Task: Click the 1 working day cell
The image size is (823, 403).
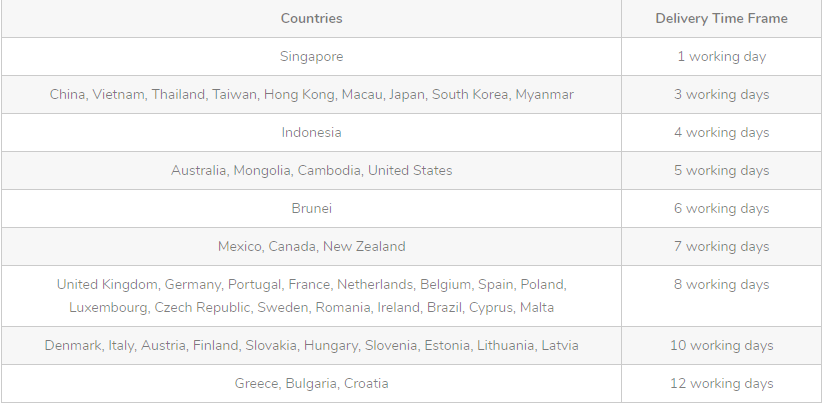Action: [x=722, y=56]
